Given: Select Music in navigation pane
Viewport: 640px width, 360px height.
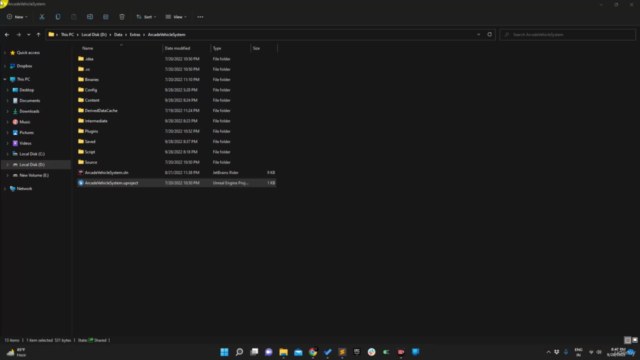Looking at the screenshot, I should coord(24,122).
